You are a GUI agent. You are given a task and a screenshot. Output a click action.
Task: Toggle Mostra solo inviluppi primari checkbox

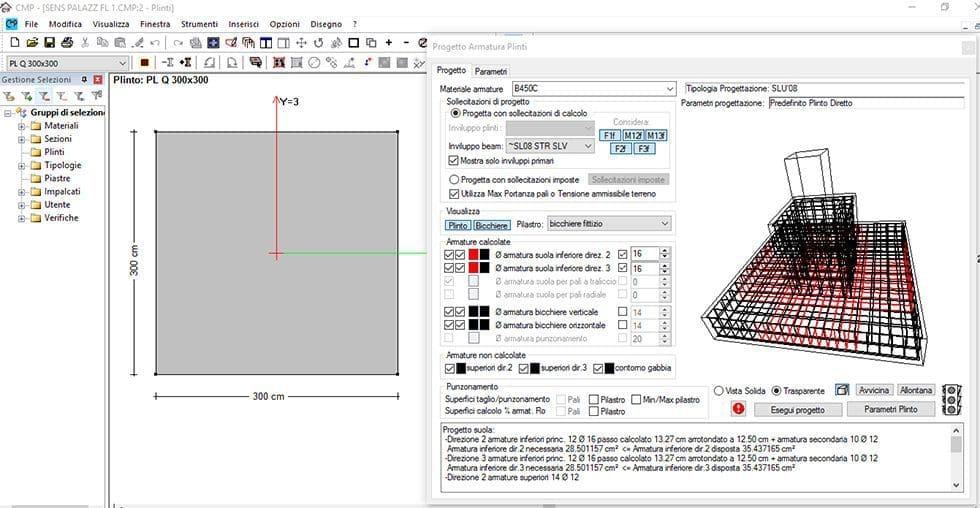click(x=454, y=160)
